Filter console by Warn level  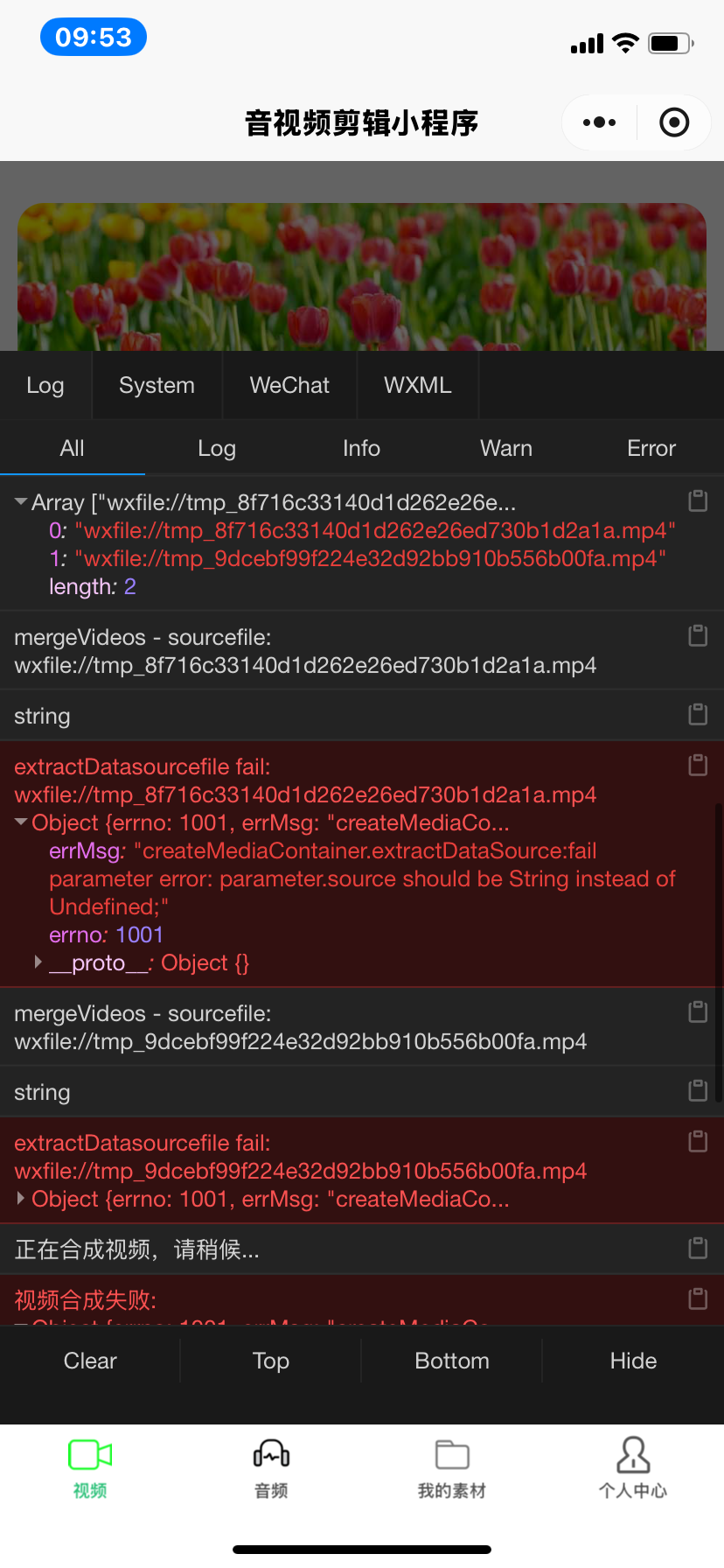point(505,448)
